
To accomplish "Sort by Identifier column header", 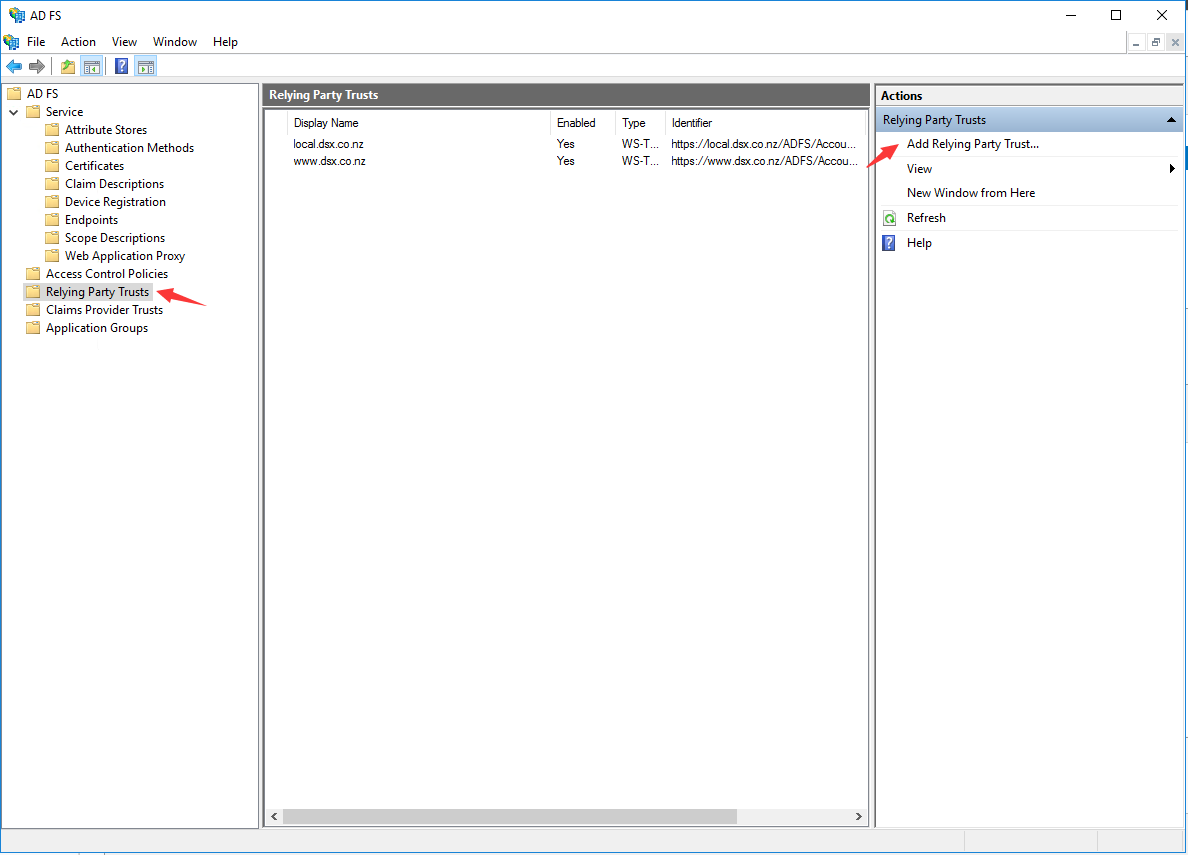I will [765, 123].
